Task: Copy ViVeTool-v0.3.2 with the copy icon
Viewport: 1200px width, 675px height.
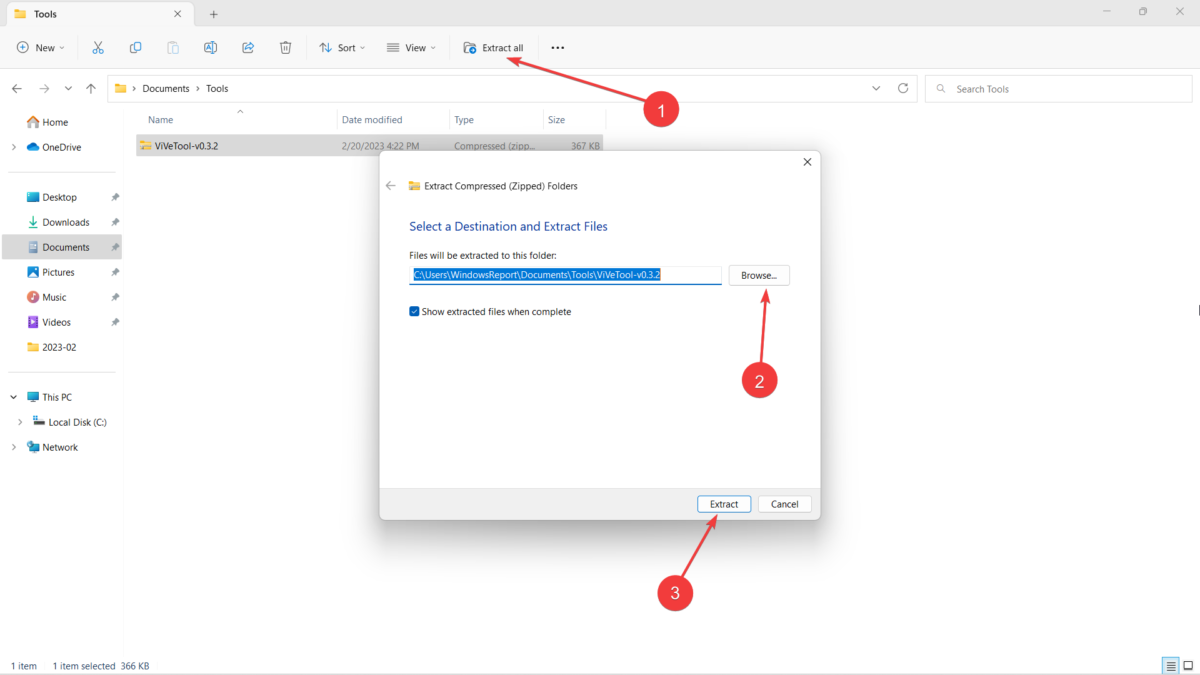Action: point(135,47)
